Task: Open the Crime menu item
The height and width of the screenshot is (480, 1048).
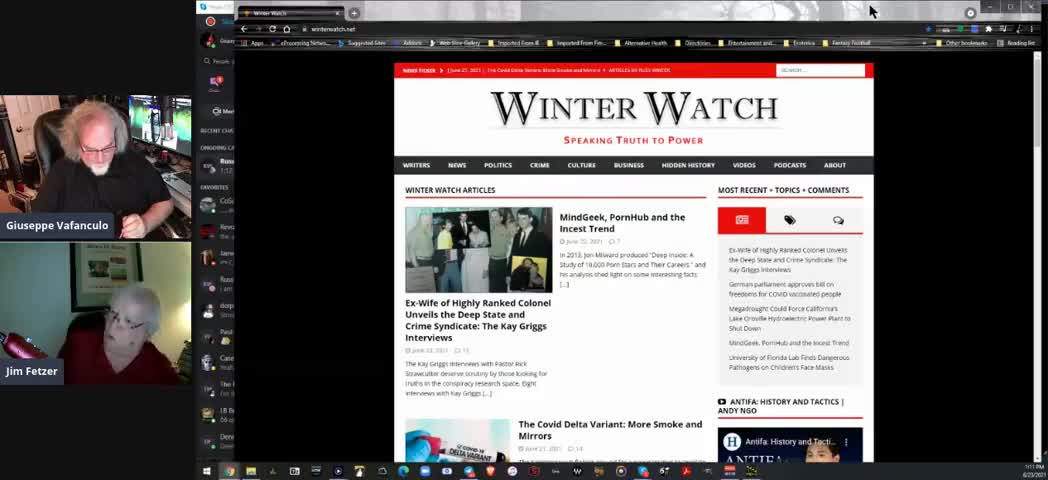Action: click(539, 165)
